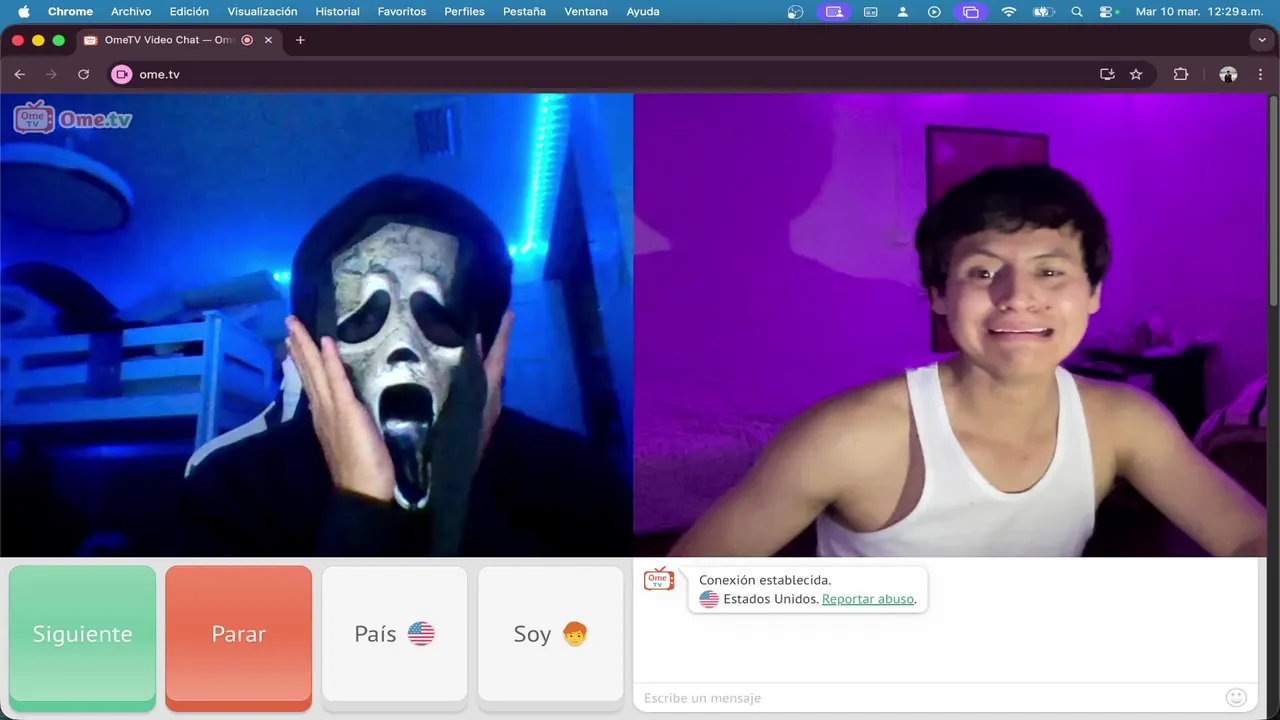Image resolution: width=1280 pixels, height=720 pixels.
Task: Click the Estados Unidos text
Action: tap(771, 599)
